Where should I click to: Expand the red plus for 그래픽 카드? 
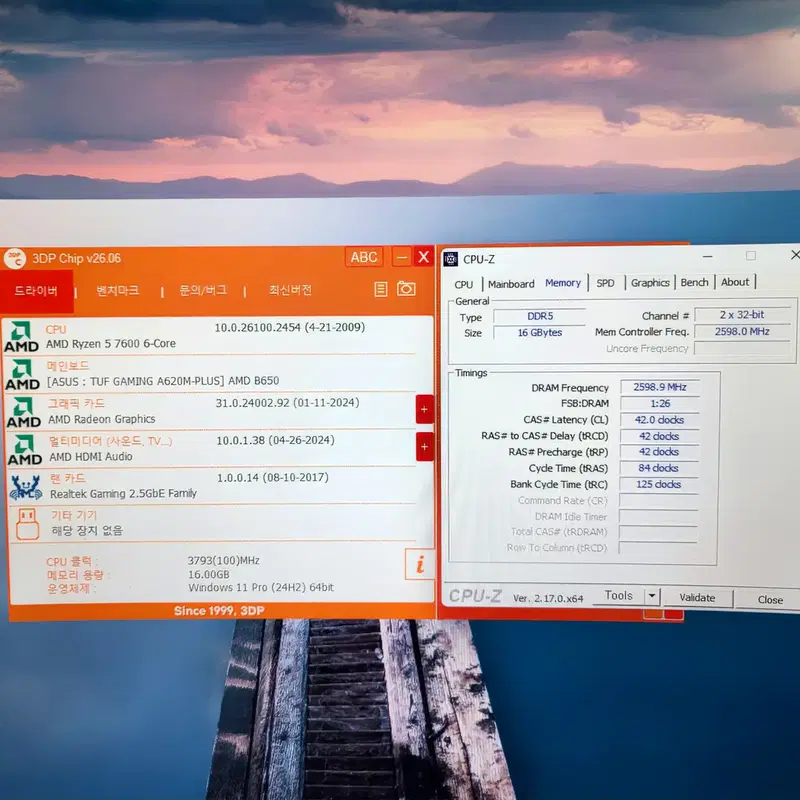(424, 409)
